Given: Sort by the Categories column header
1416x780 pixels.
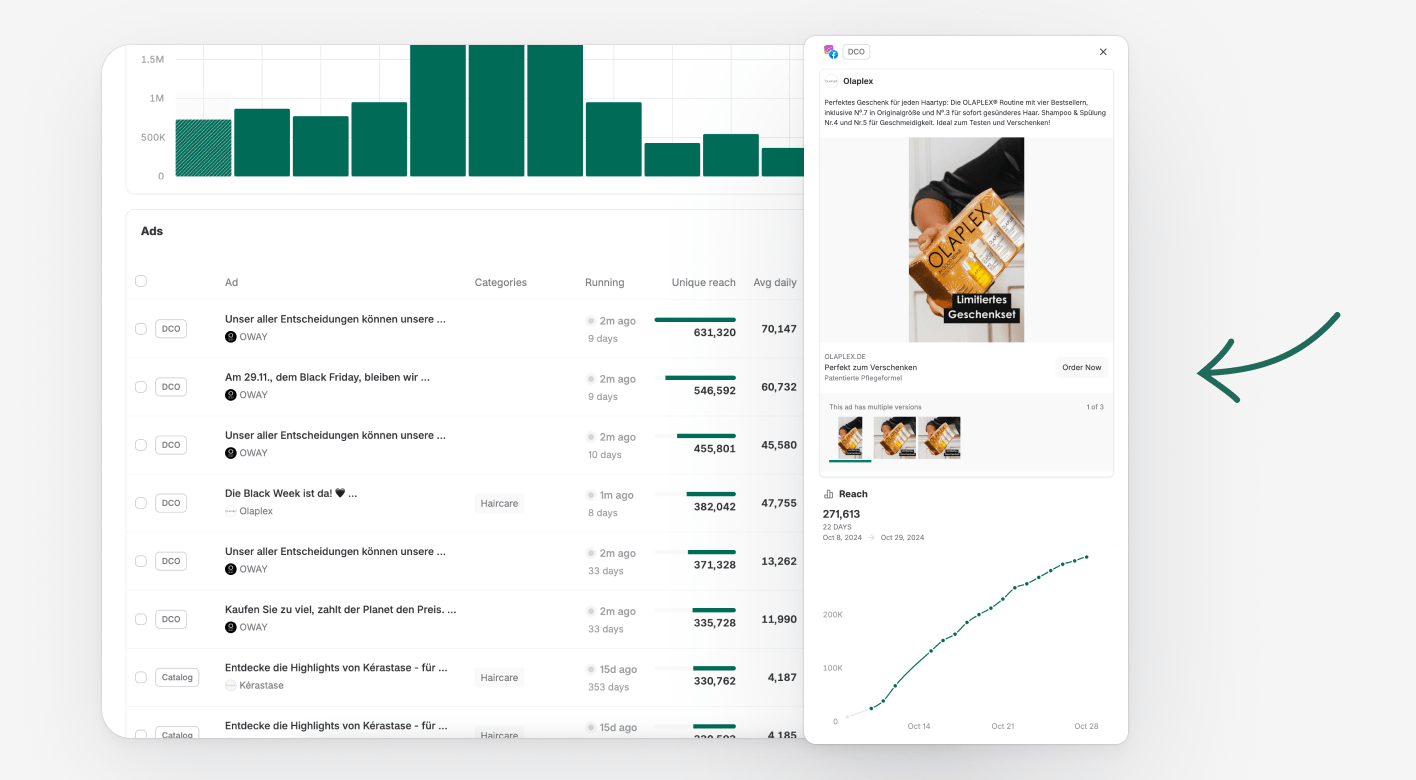Looking at the screenshot, I should 501,282.
